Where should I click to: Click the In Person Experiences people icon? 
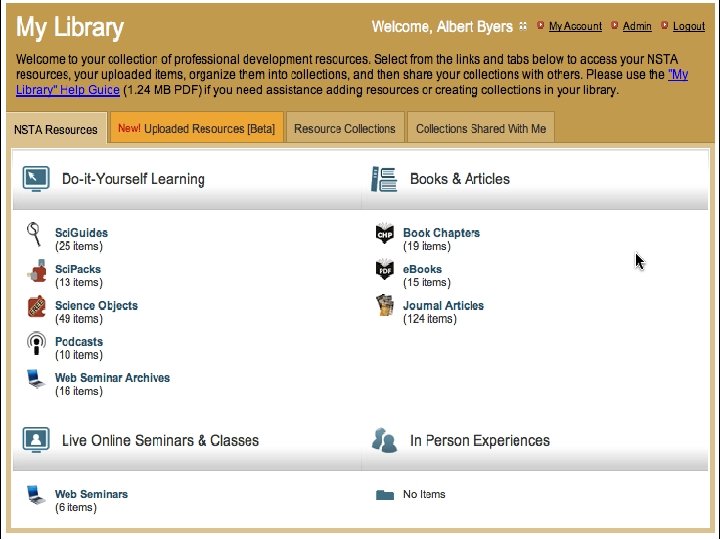tap(384, 440)
